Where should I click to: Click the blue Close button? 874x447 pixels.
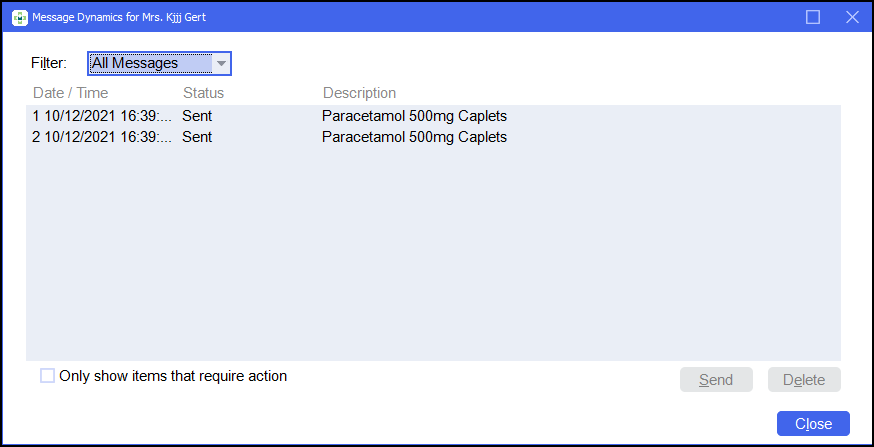(x=813, y=424)
